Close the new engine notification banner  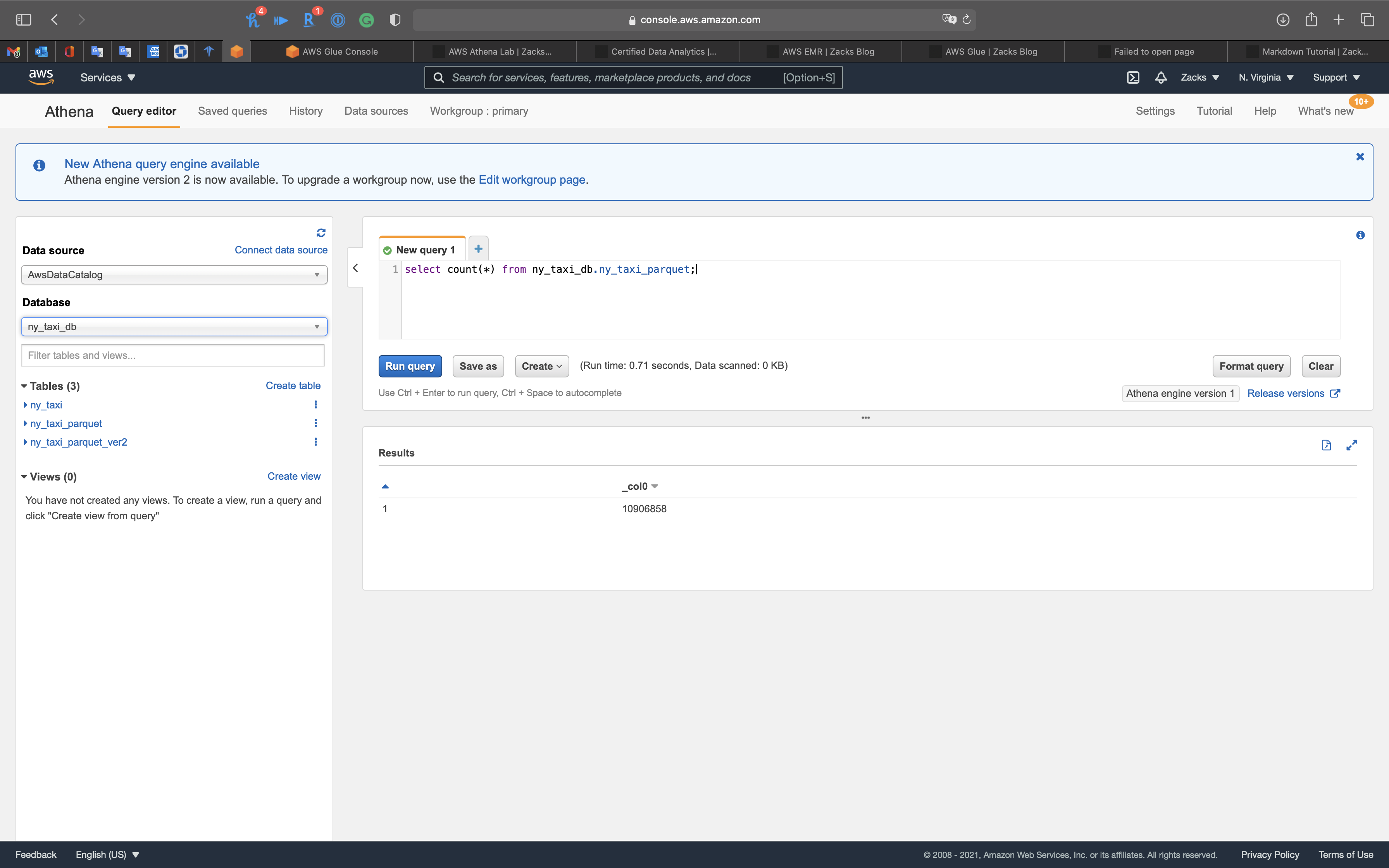click(1360, 157)
